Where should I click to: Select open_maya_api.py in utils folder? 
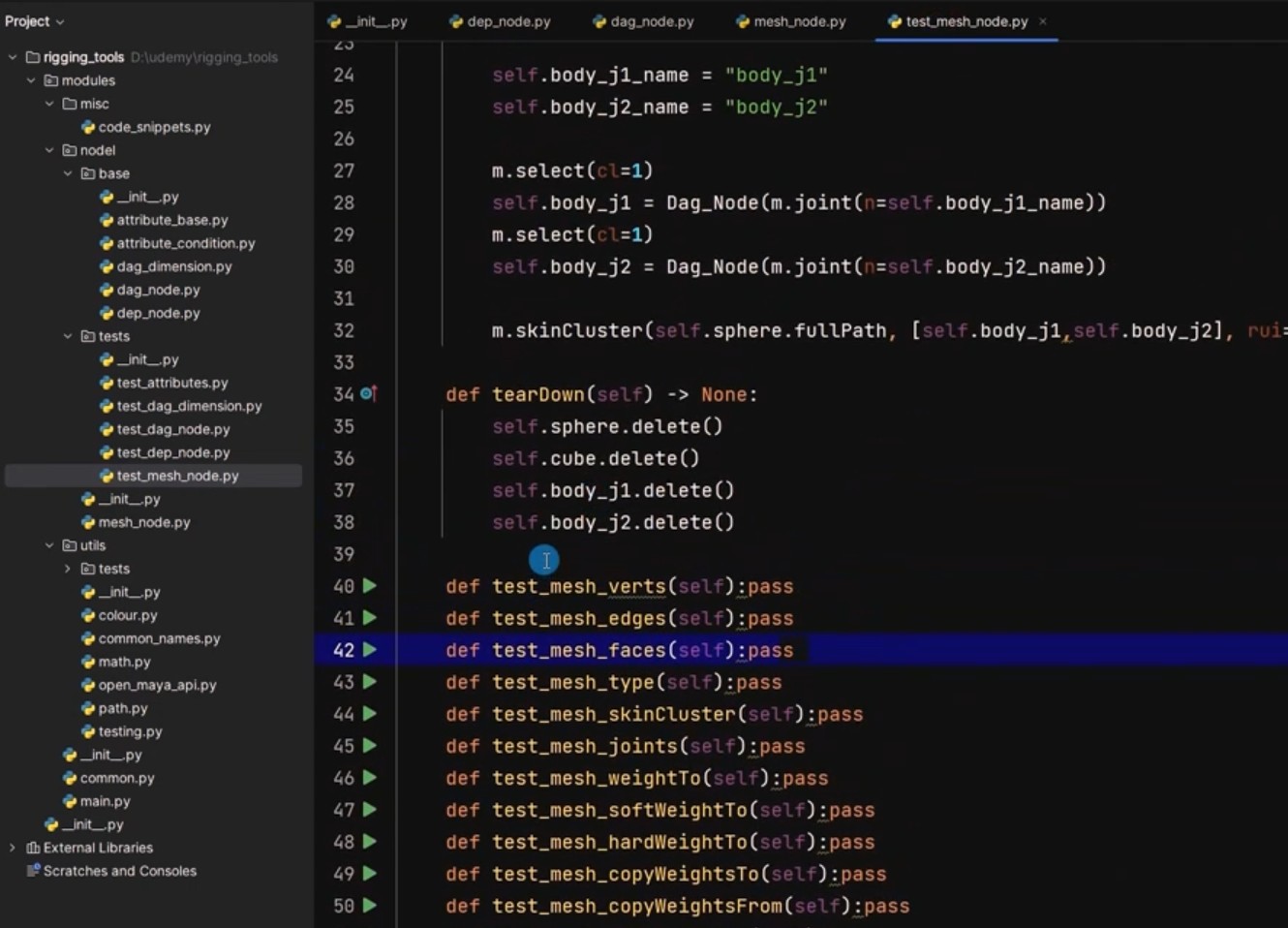pyautogui.click(x=157, y=685)
